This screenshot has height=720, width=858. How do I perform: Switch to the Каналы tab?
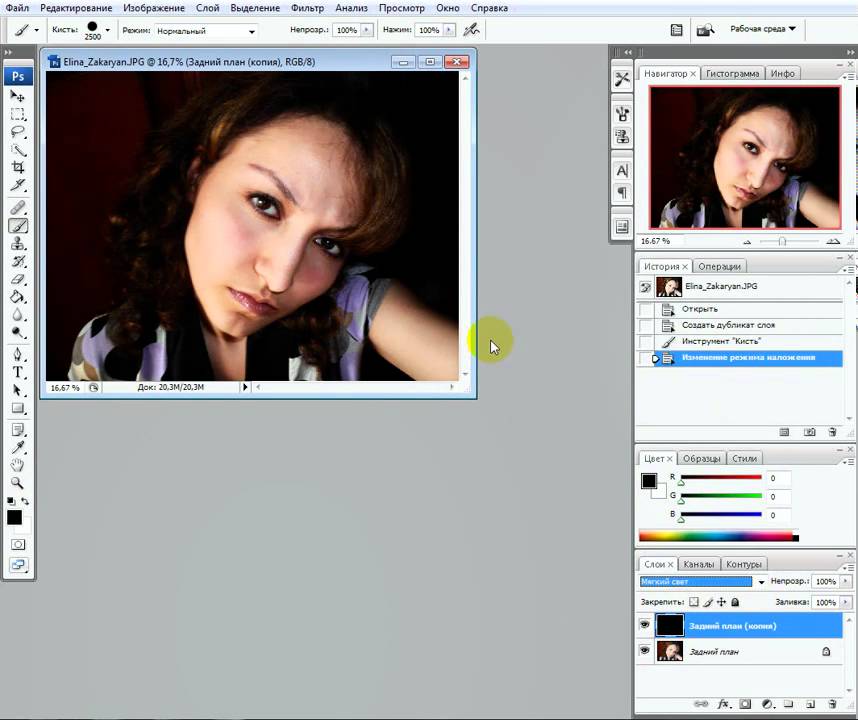pyautogui.click(x=699, y=564)
